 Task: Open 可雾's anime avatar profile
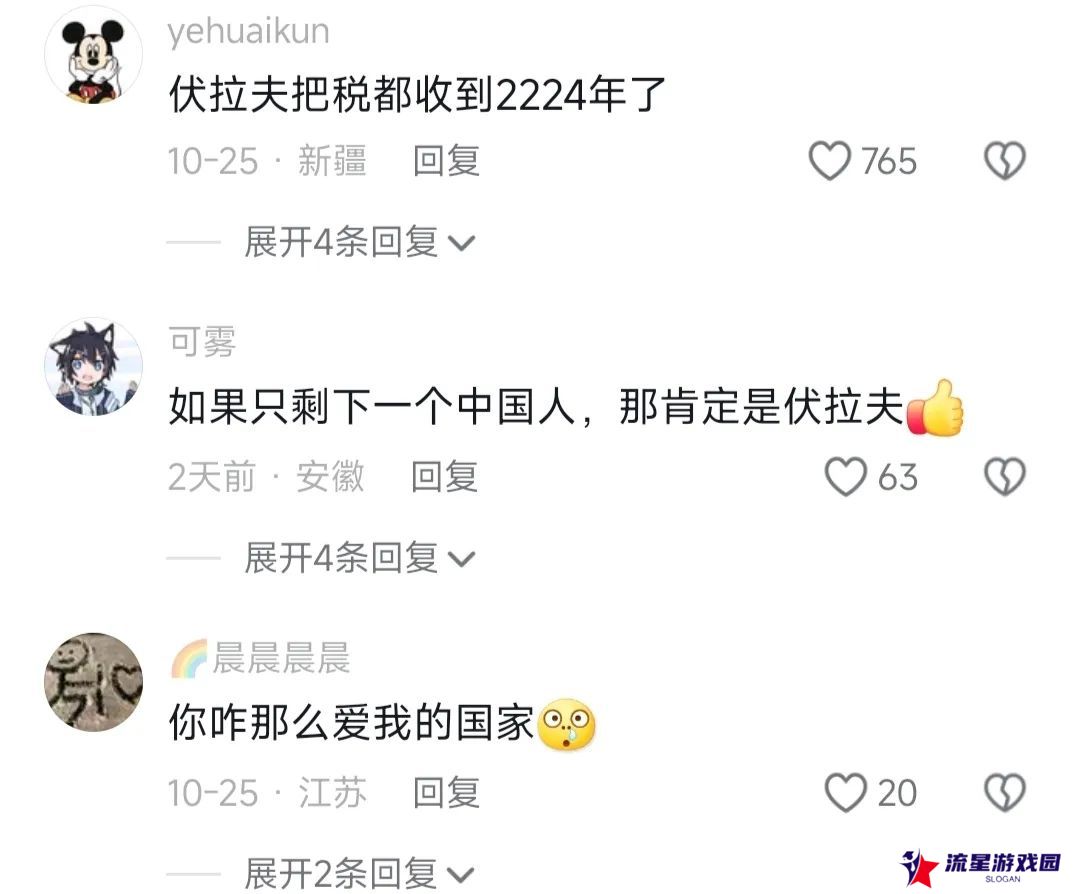93,366
